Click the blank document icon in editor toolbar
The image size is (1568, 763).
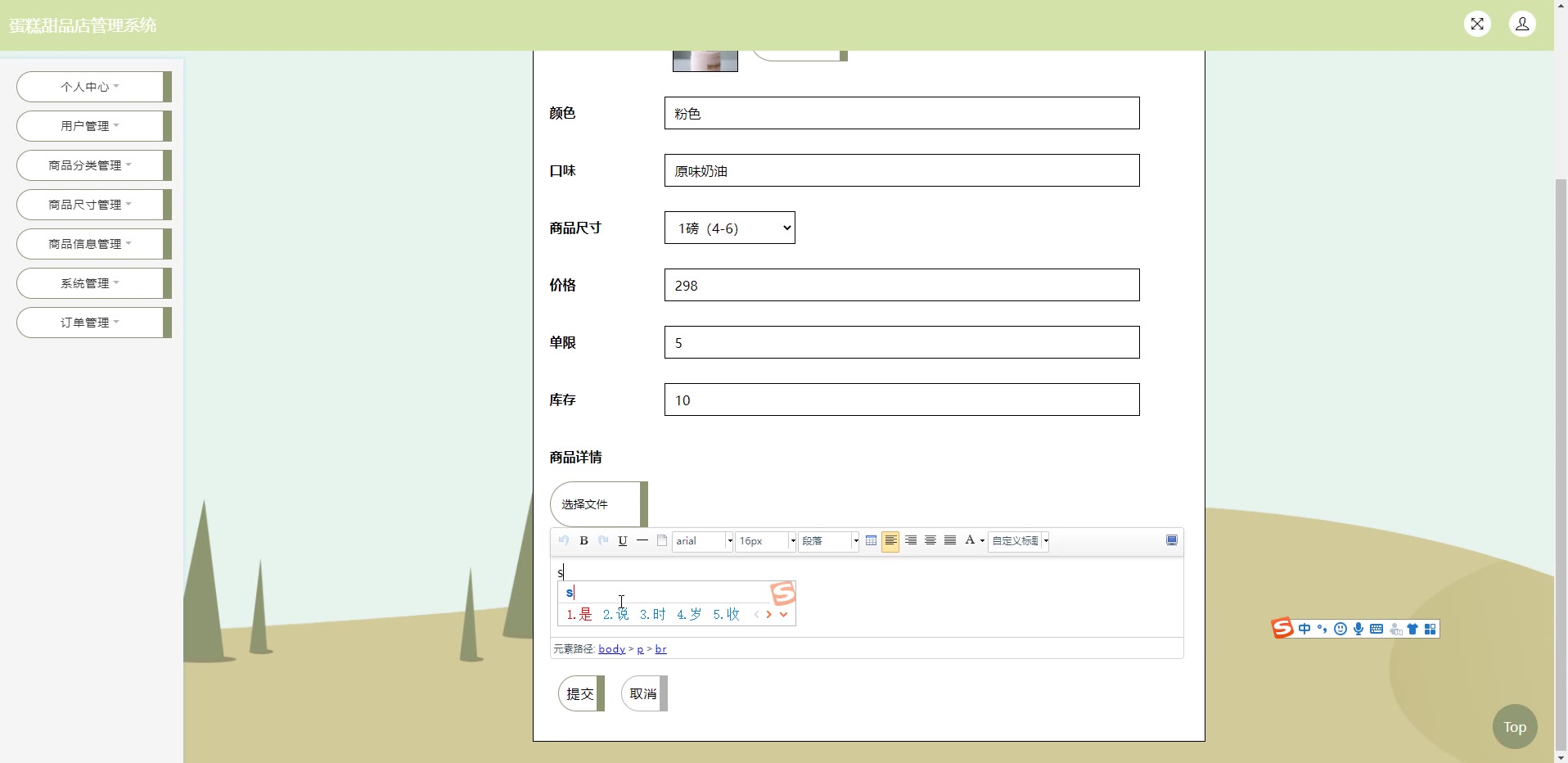662,540
